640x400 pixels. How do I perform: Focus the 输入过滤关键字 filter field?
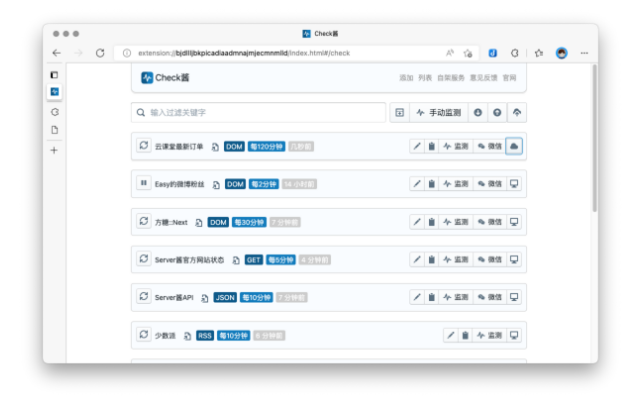[x=258, y=113]
